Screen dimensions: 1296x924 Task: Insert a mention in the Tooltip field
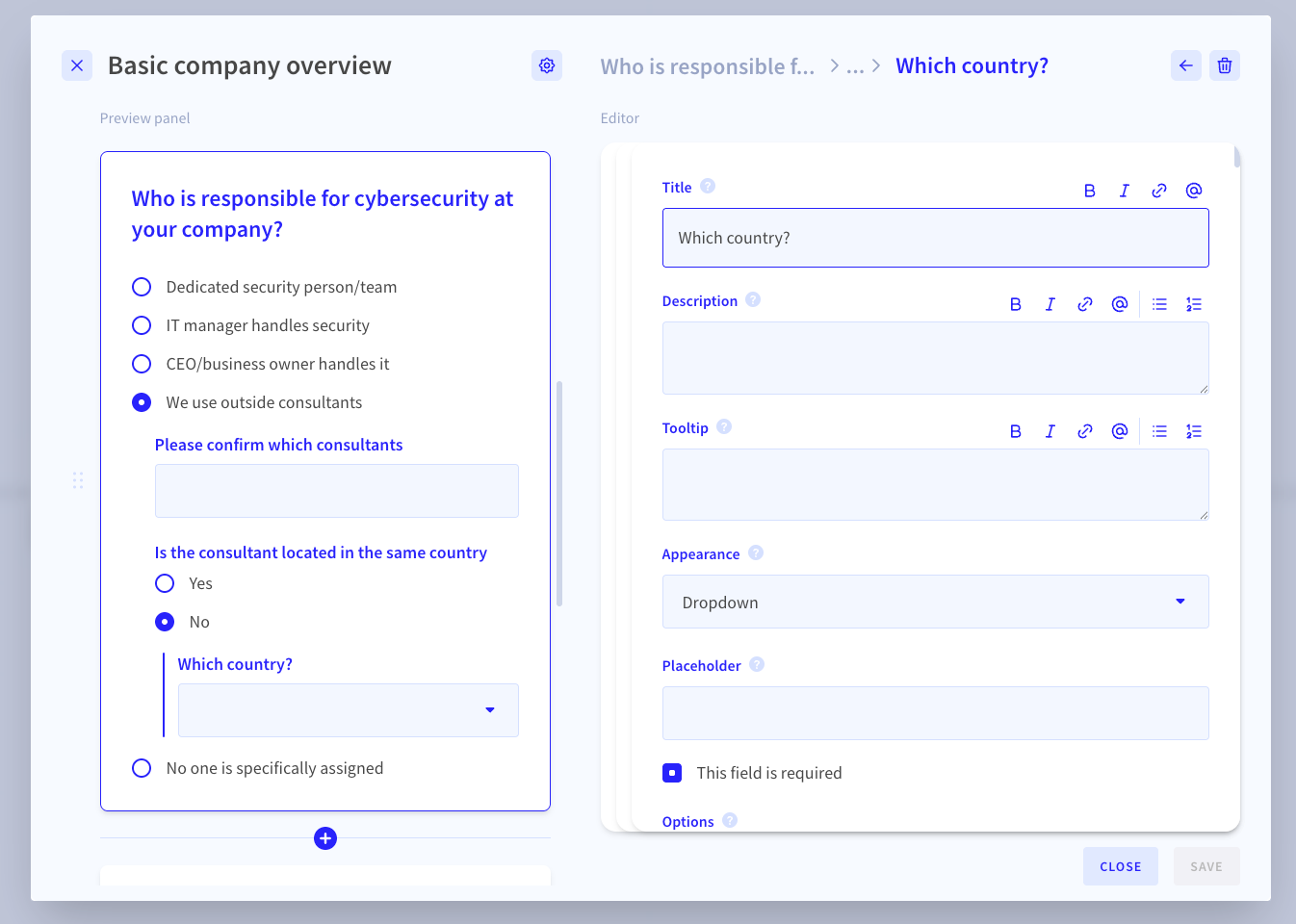tap(1120, 430)
